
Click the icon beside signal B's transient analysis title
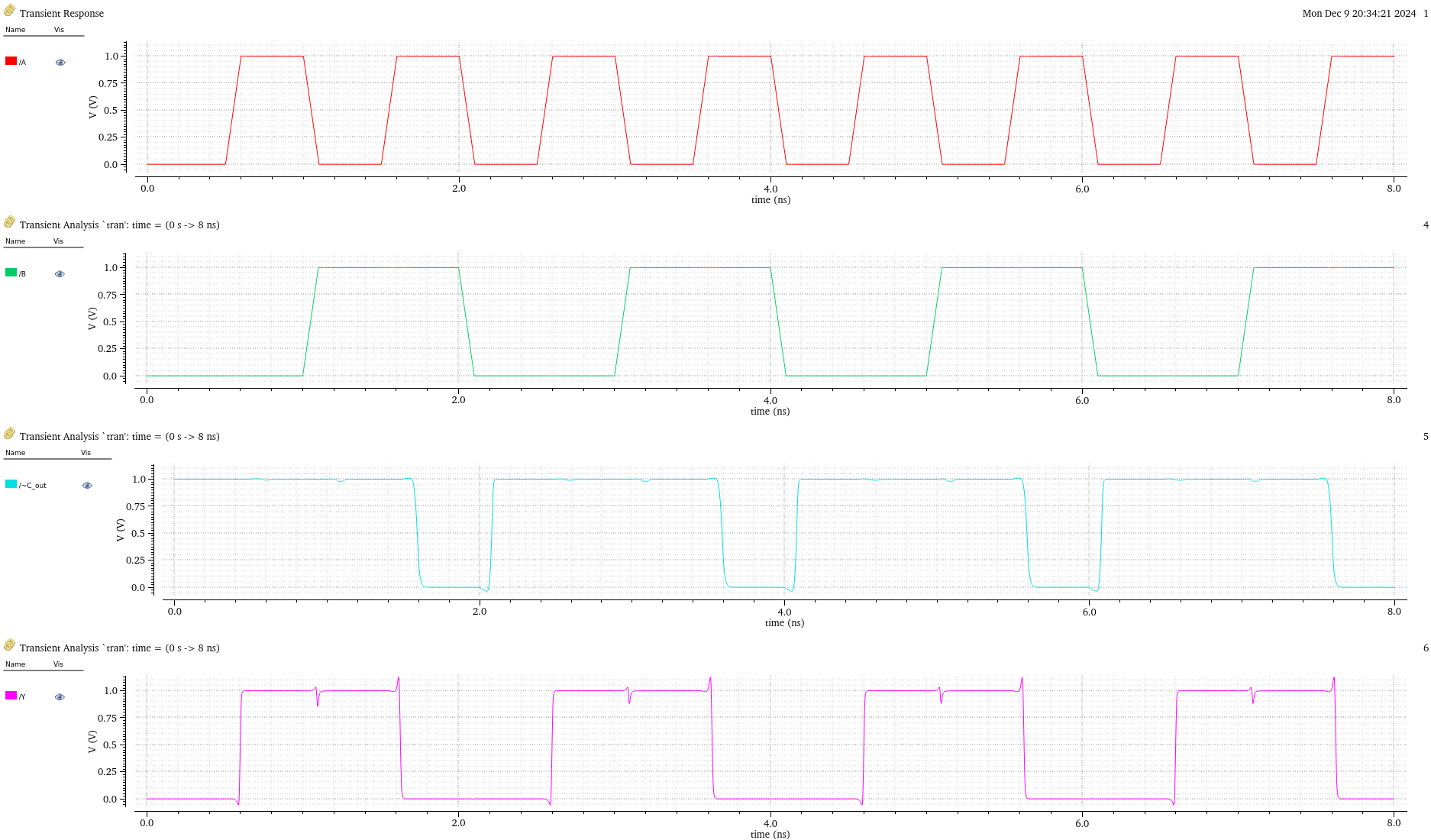pyautogui.click(x=9, y=222)
